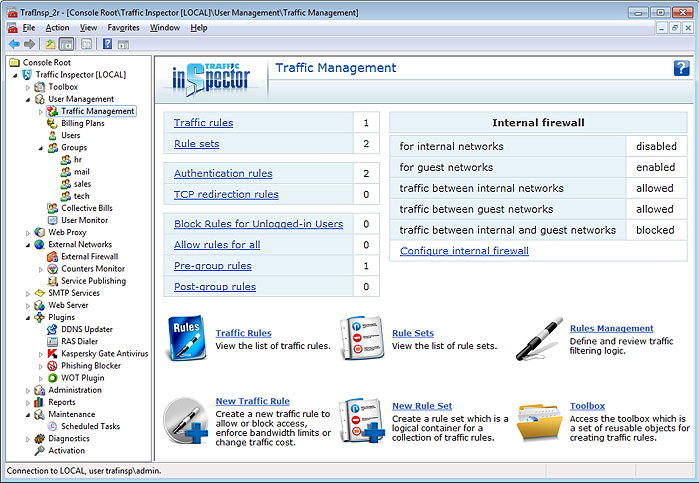This screenshot has width=699, height=483.
Task: Click the Service Publishing tree icon
Action: (x=53, y=281)
